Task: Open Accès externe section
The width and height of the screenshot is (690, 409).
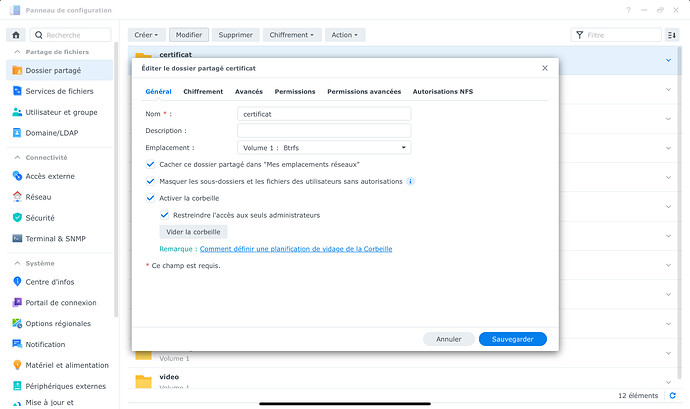Action: click(49, 176)
